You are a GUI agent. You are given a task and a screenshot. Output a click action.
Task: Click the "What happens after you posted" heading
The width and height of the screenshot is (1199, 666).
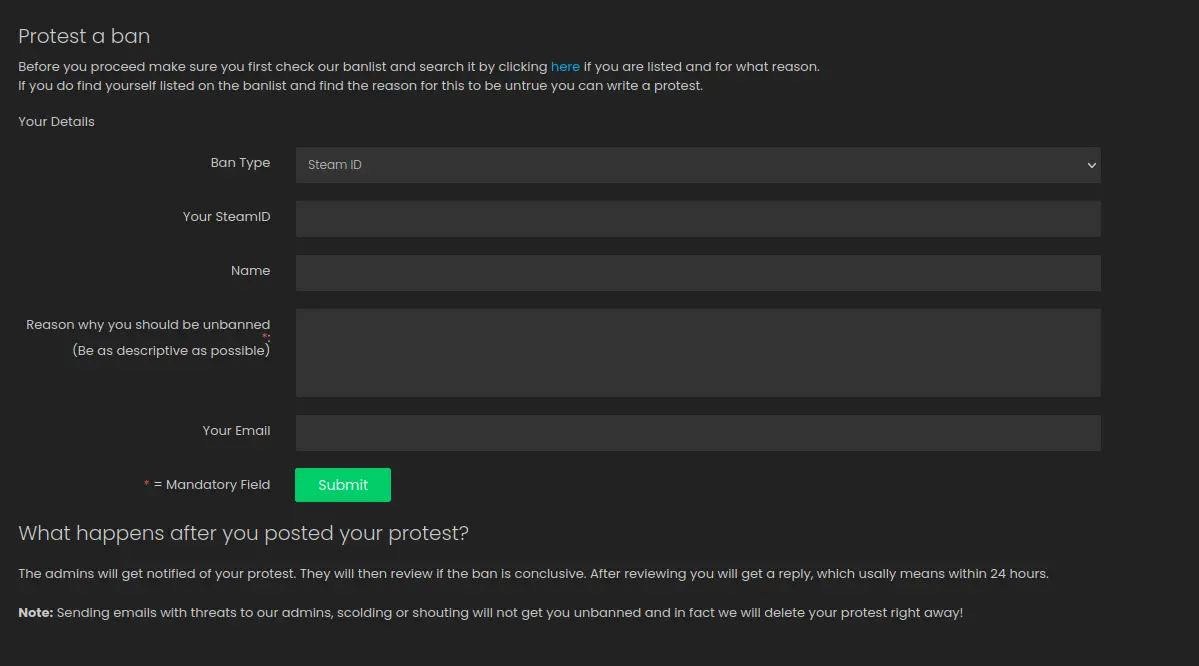pos(243,533)
